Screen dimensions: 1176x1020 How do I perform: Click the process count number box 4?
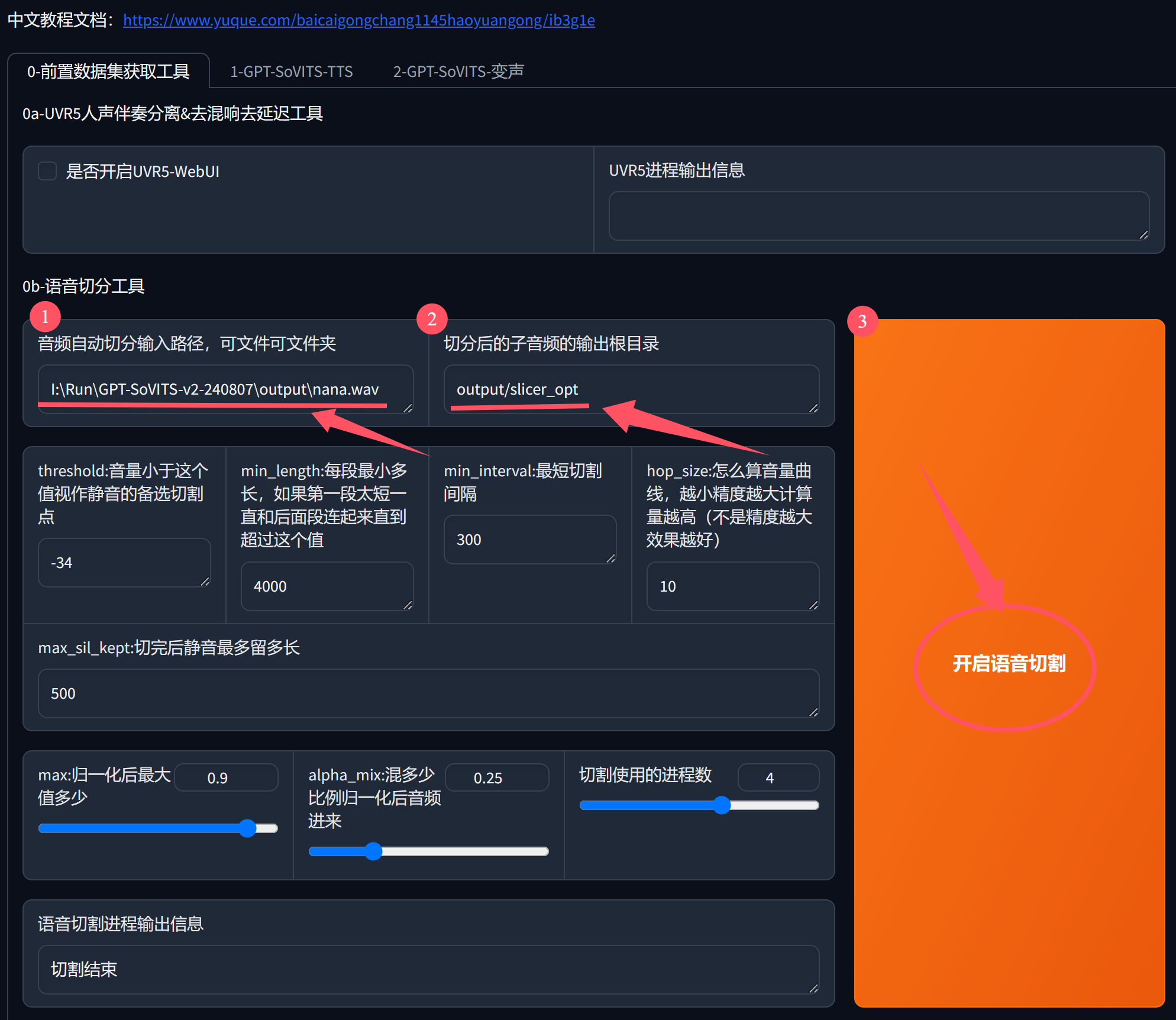[777, 777]
